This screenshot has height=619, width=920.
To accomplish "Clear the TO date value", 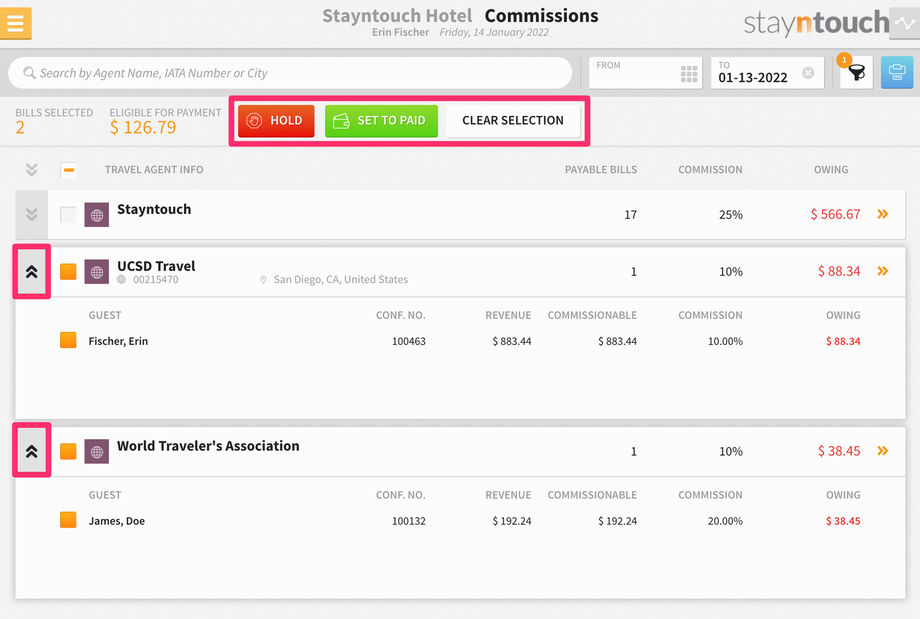I will (808, 73).
